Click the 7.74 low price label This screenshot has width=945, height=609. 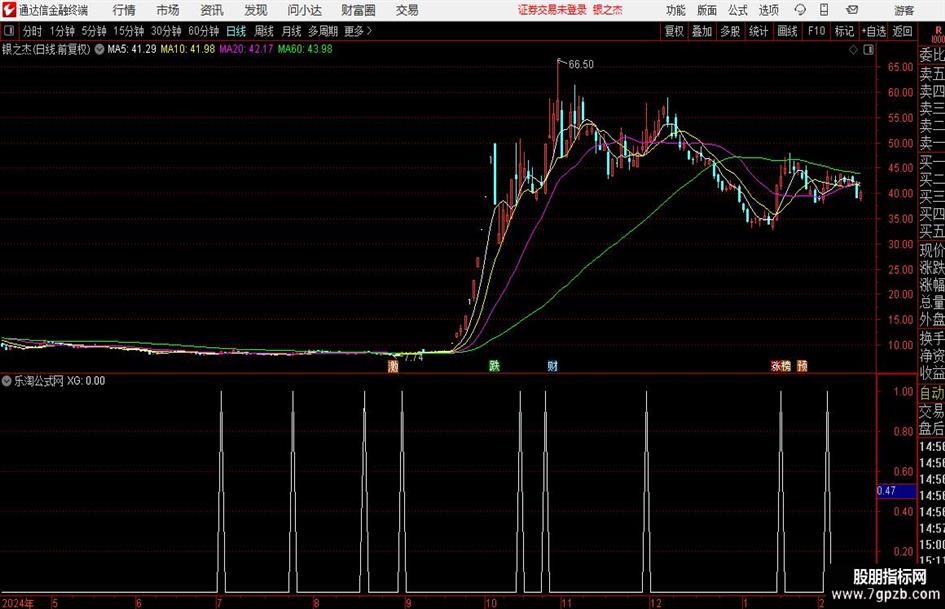click(x=413, y=358)
